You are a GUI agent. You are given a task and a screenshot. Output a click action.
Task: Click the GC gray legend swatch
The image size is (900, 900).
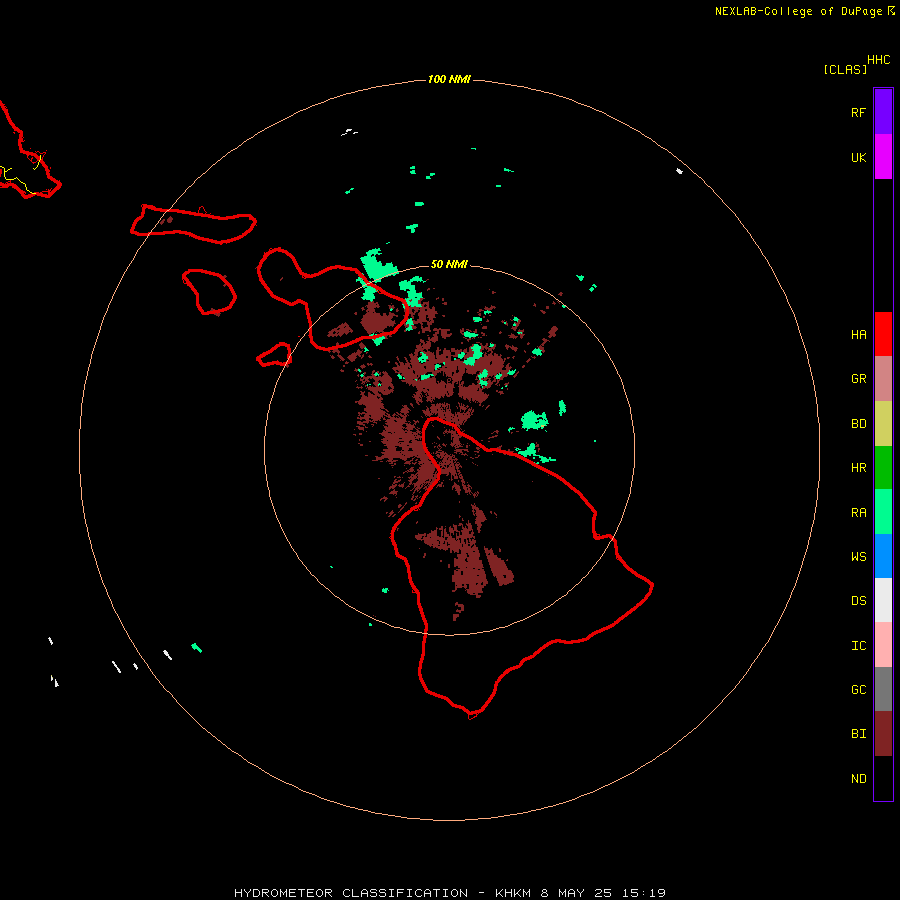click(883, 689)
